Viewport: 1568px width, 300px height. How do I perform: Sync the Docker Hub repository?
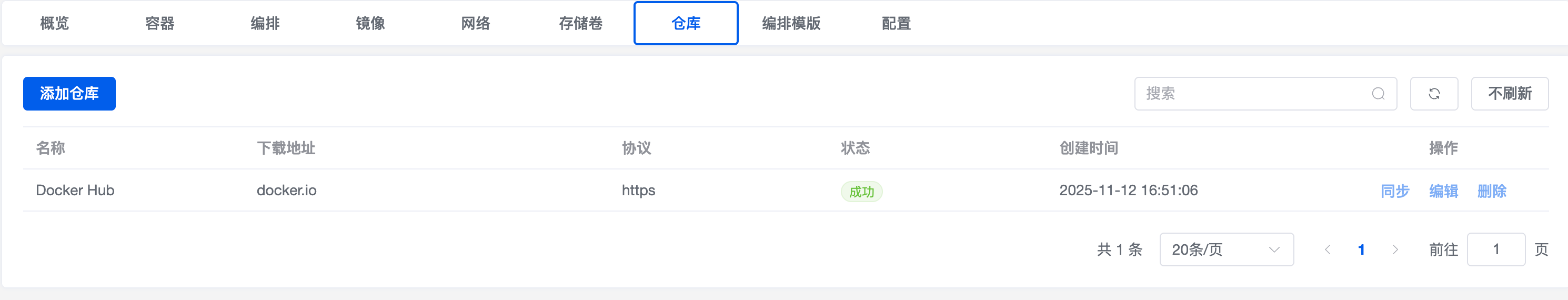point(1394,191)
